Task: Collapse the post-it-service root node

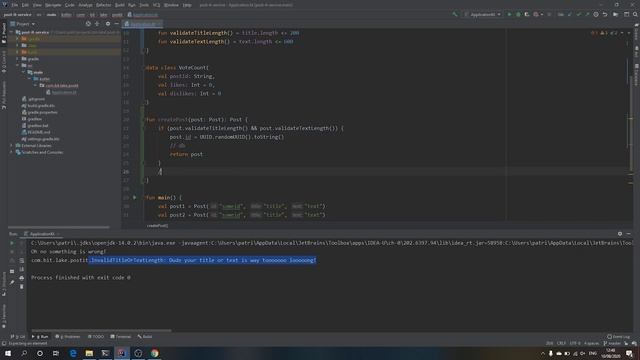Action: click(x=12, y=32)
